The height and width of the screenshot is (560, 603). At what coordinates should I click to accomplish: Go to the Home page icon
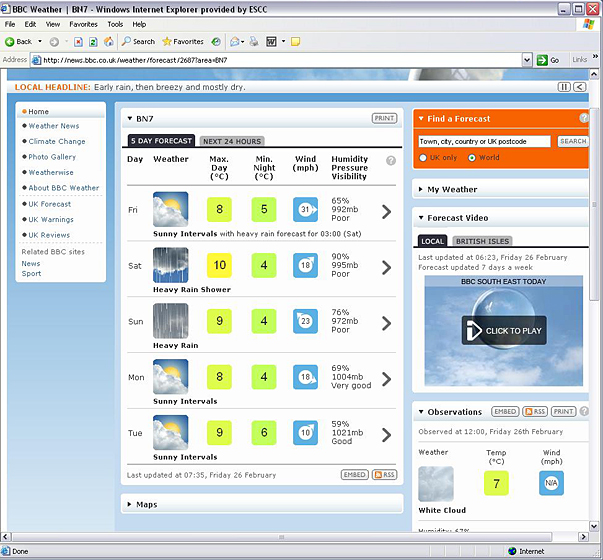point(109,42)
